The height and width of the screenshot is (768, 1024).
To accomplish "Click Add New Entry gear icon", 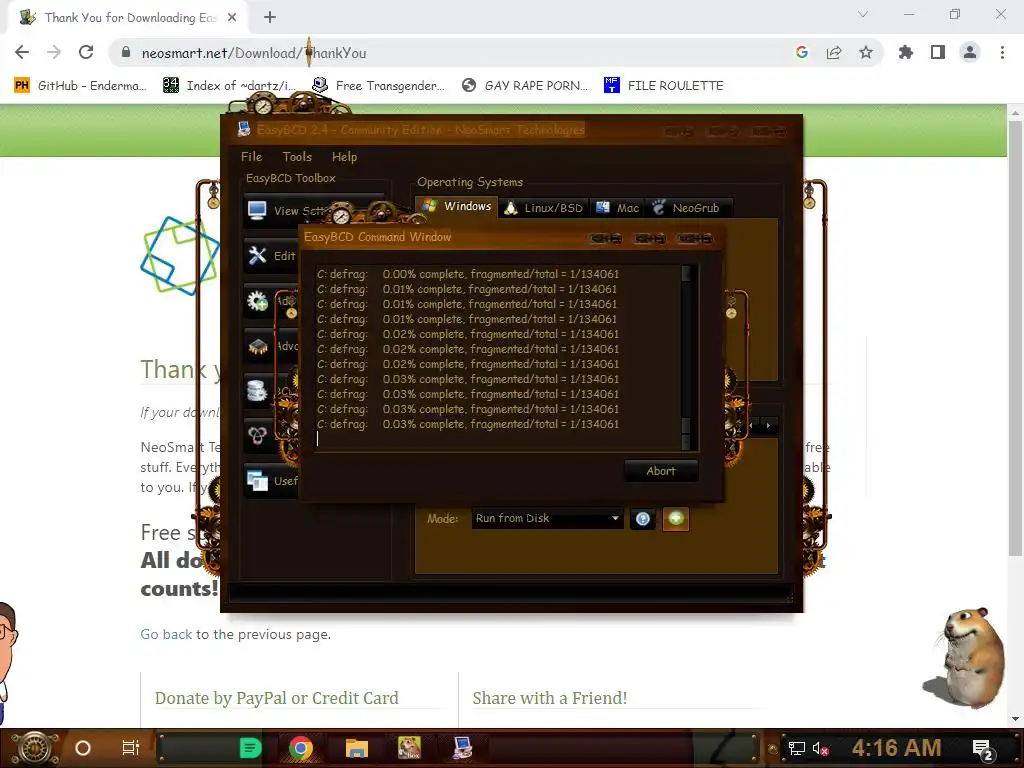I will (x=257, y=300).
